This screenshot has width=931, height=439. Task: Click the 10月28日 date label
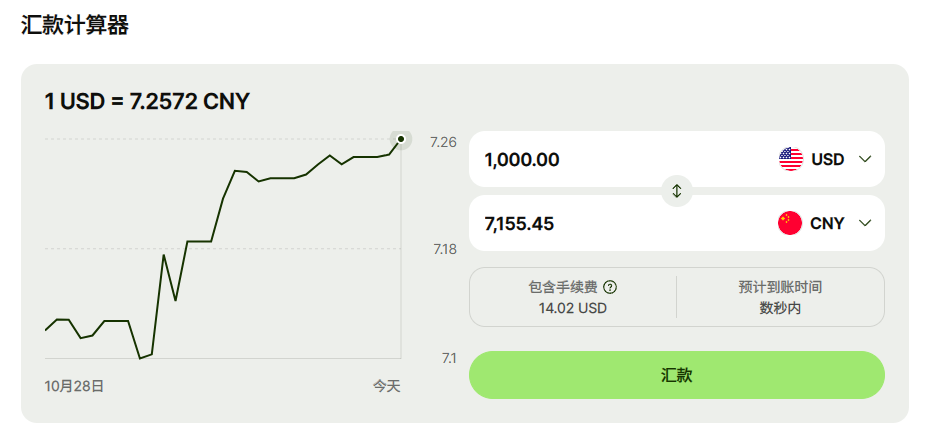coord(74,386)
